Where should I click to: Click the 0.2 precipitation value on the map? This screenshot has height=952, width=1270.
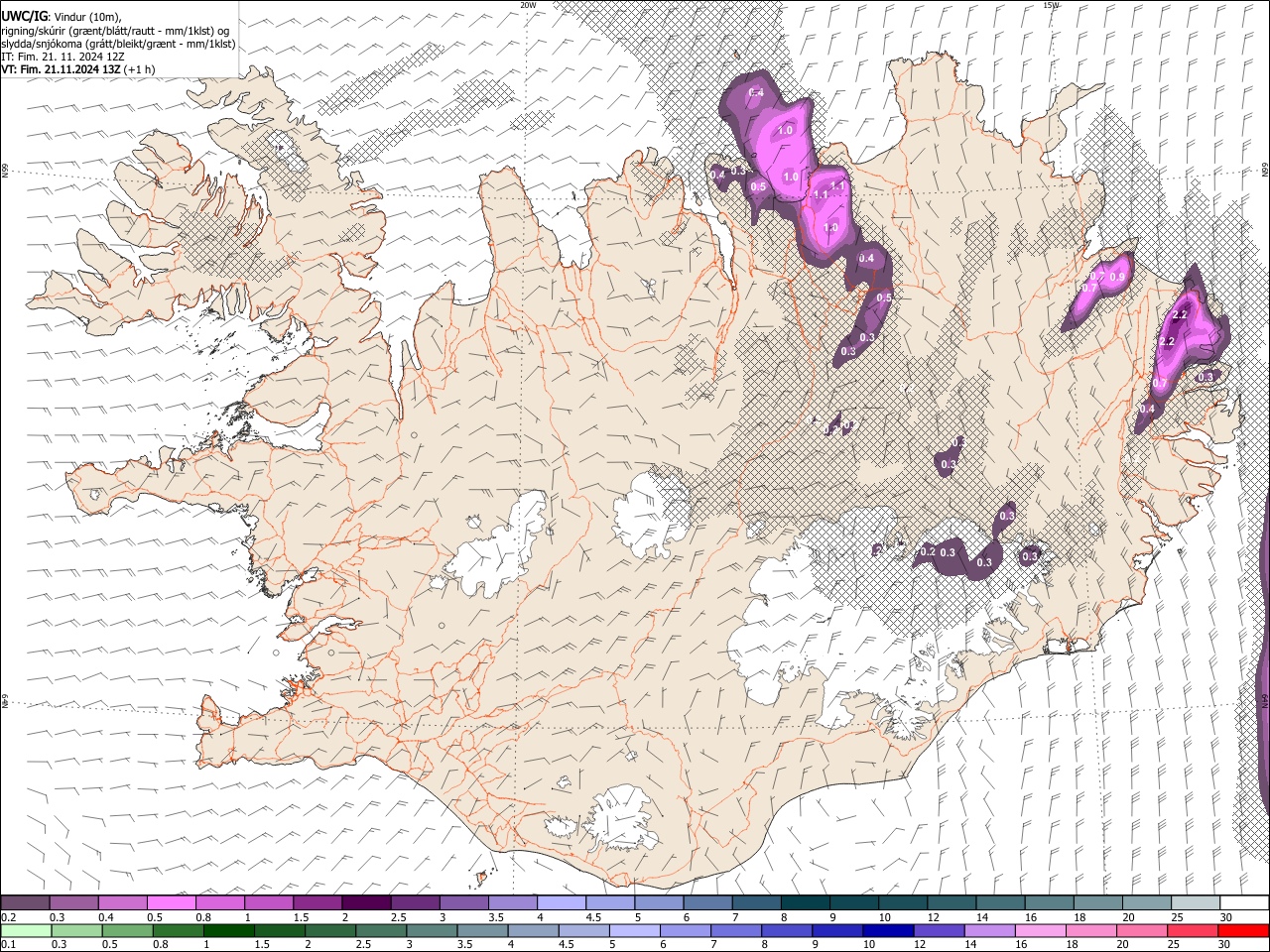[929, 551]
